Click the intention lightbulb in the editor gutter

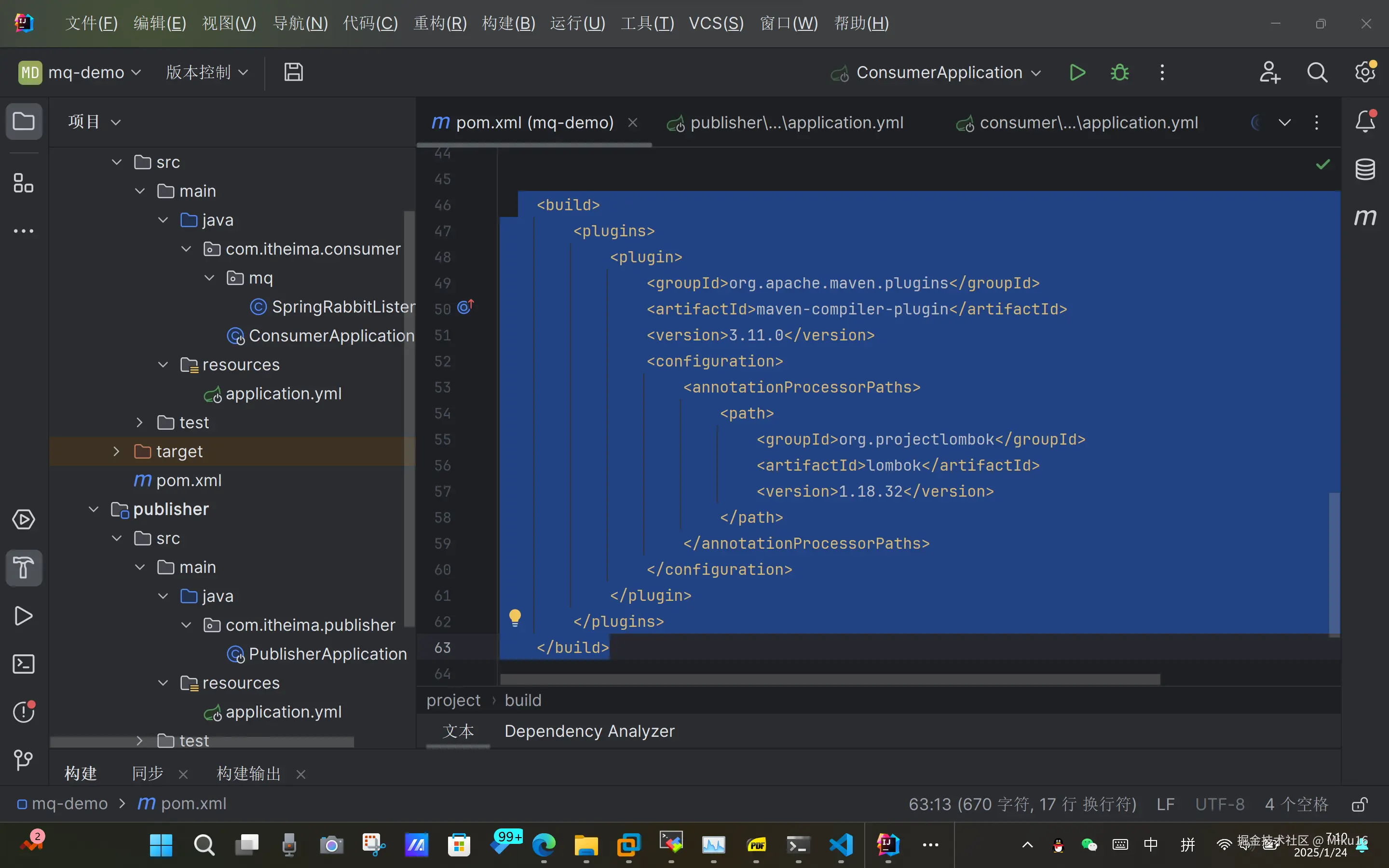pyautogui.click(x=515, y=618)
